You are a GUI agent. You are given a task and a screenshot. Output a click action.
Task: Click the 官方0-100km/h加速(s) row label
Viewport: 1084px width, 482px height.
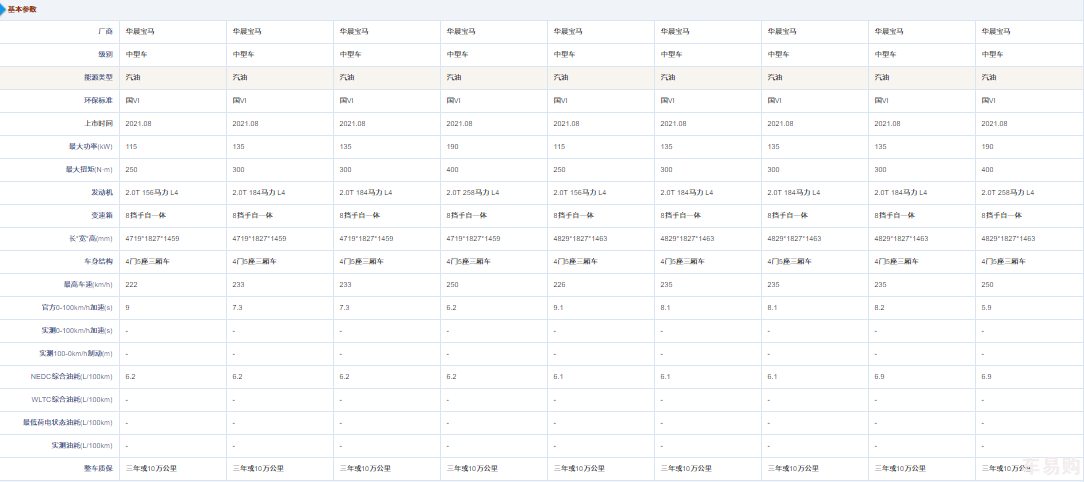(77, 308)
